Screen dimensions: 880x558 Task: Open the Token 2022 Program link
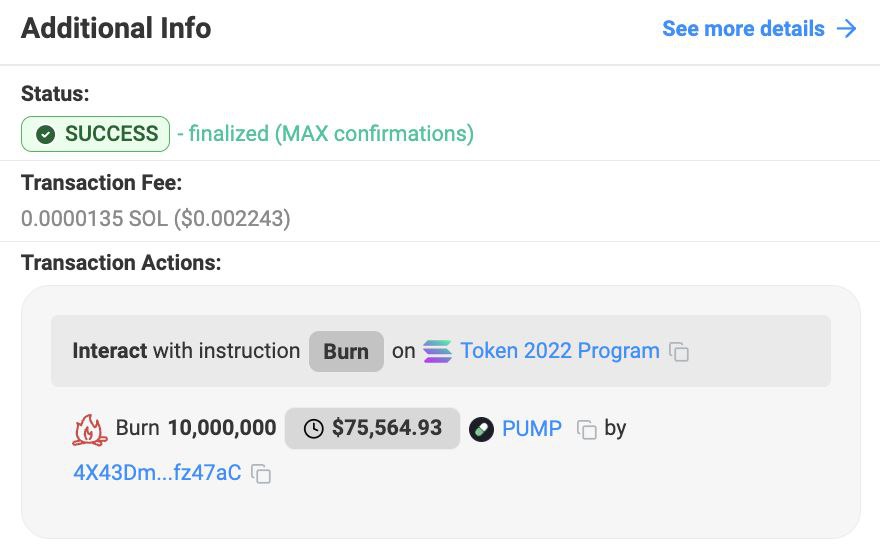560,351
